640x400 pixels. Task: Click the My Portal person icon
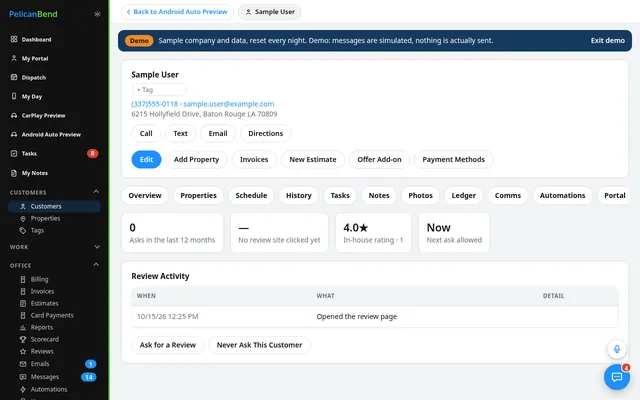[x=14, y=58]
